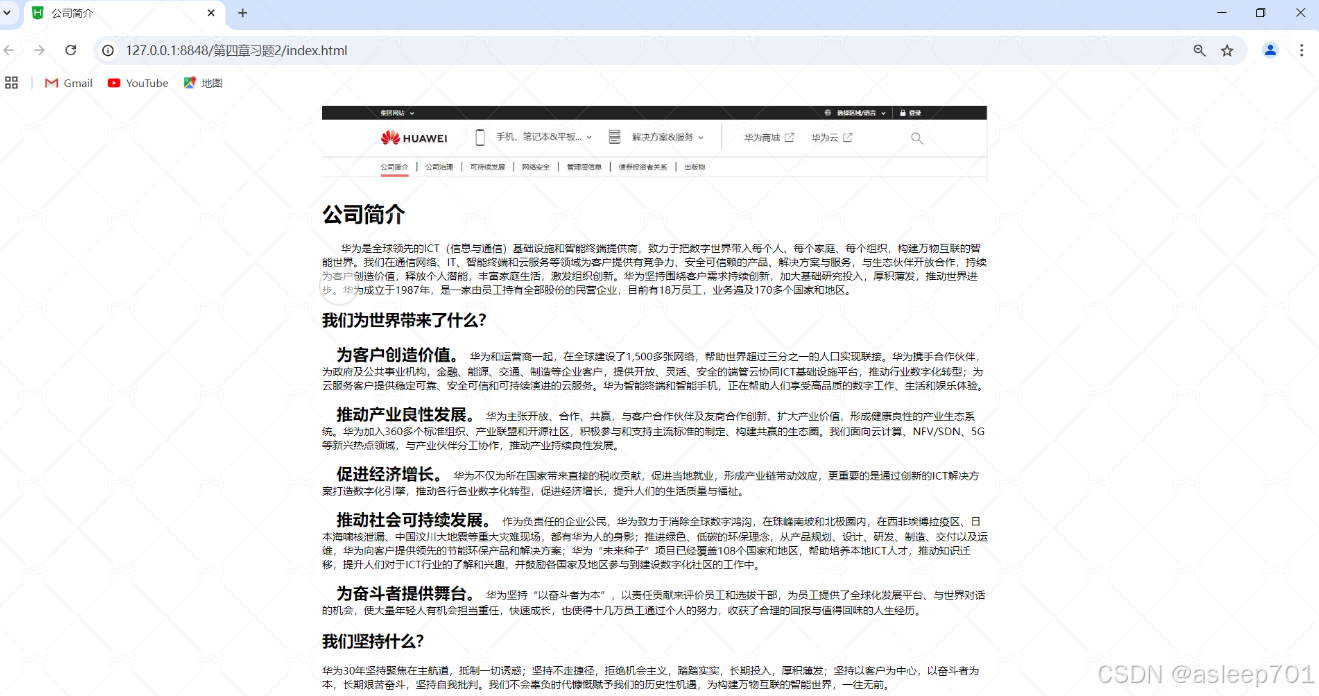The image size is (1319, 696).
Task: Click subheading 为客户创造价值。
Action: click(398, 355)
